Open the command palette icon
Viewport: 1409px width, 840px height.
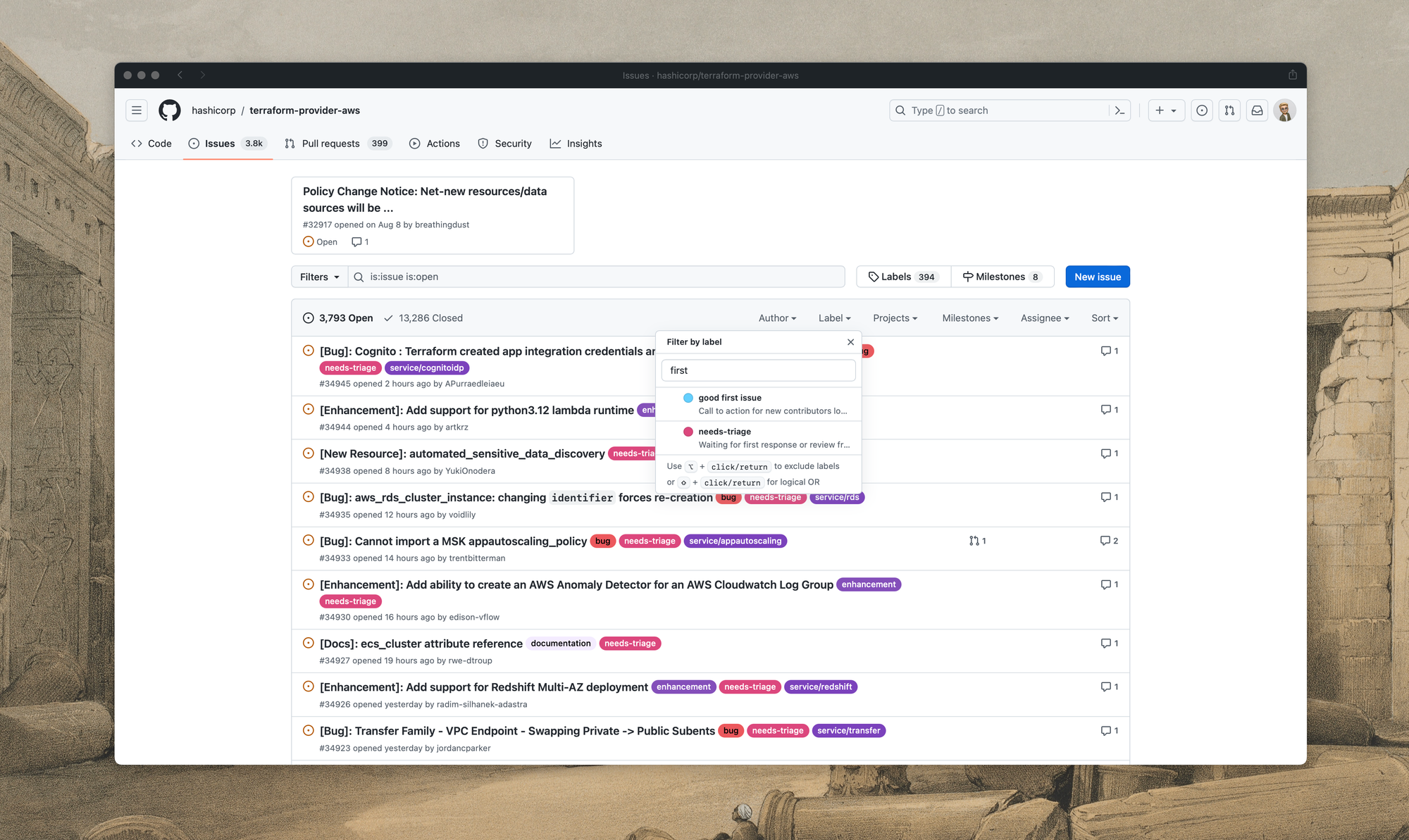pyautogui.click(x=1119, y=111)
